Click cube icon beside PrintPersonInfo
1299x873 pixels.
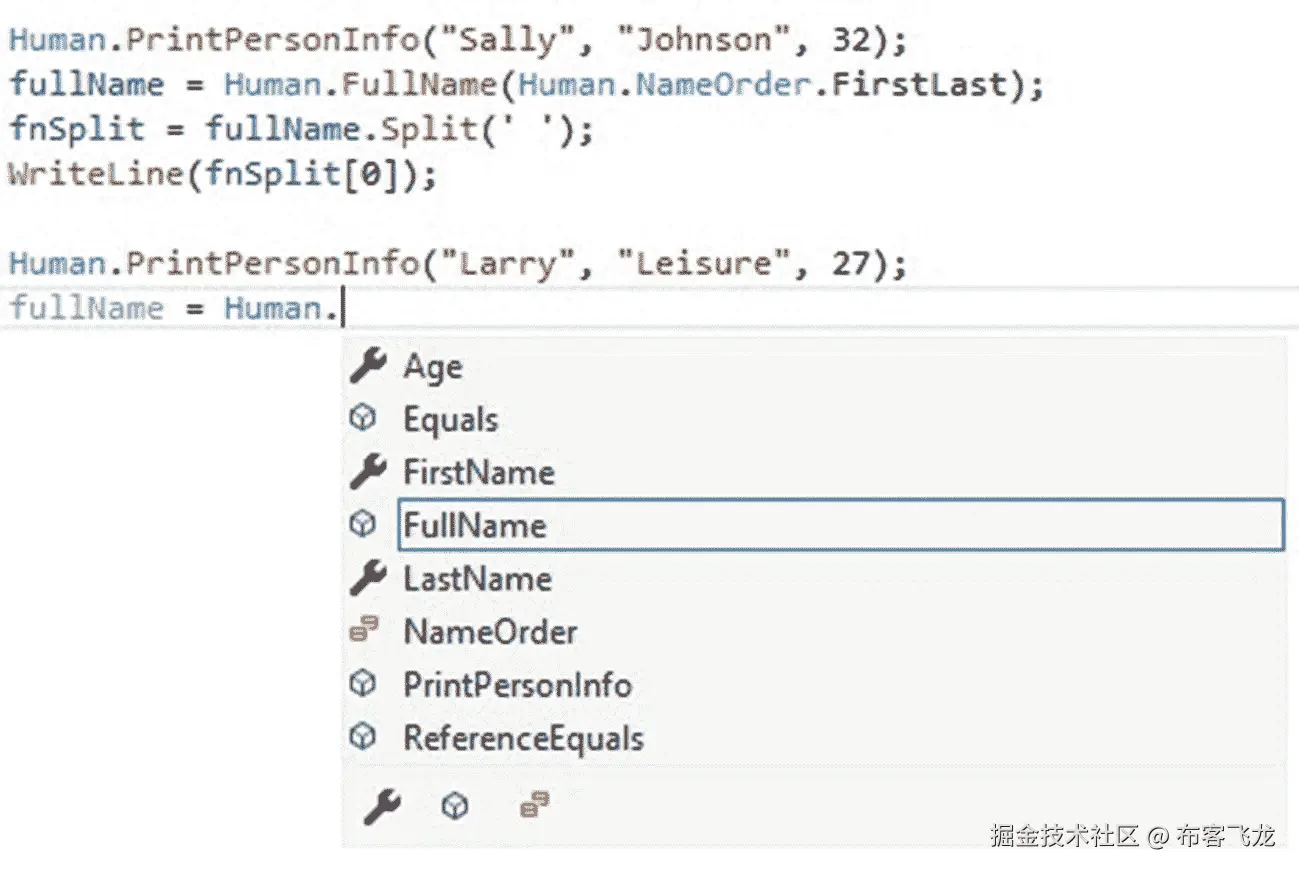(x=363, y=684)
